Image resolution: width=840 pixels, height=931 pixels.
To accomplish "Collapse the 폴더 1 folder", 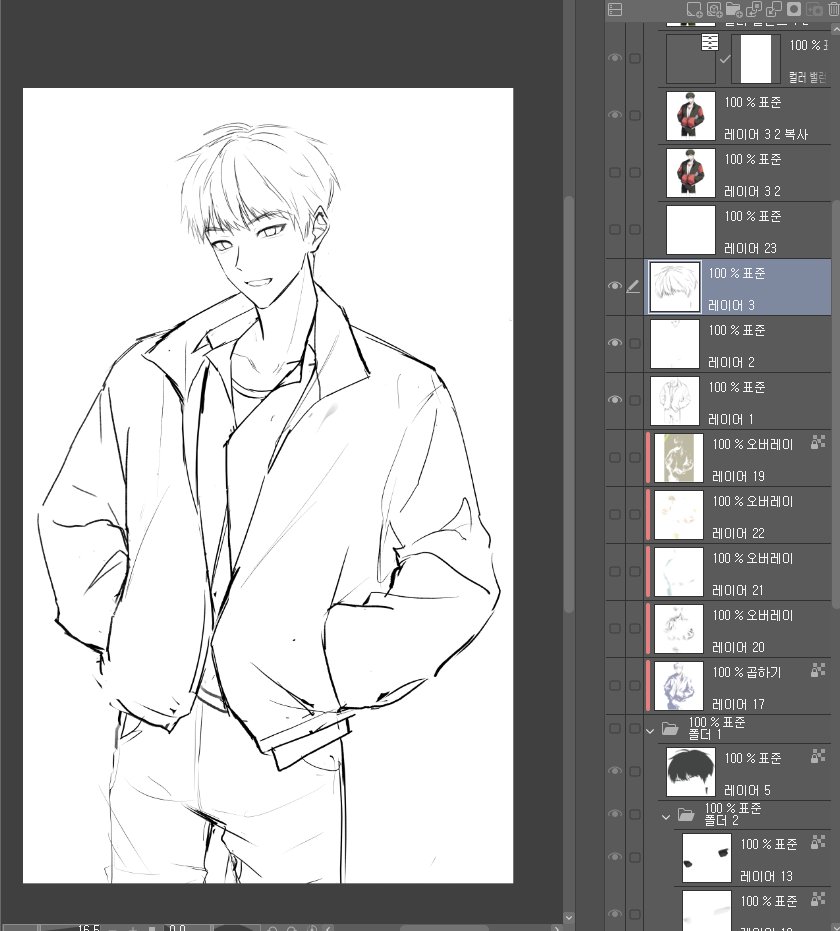I will coord(650,731).
